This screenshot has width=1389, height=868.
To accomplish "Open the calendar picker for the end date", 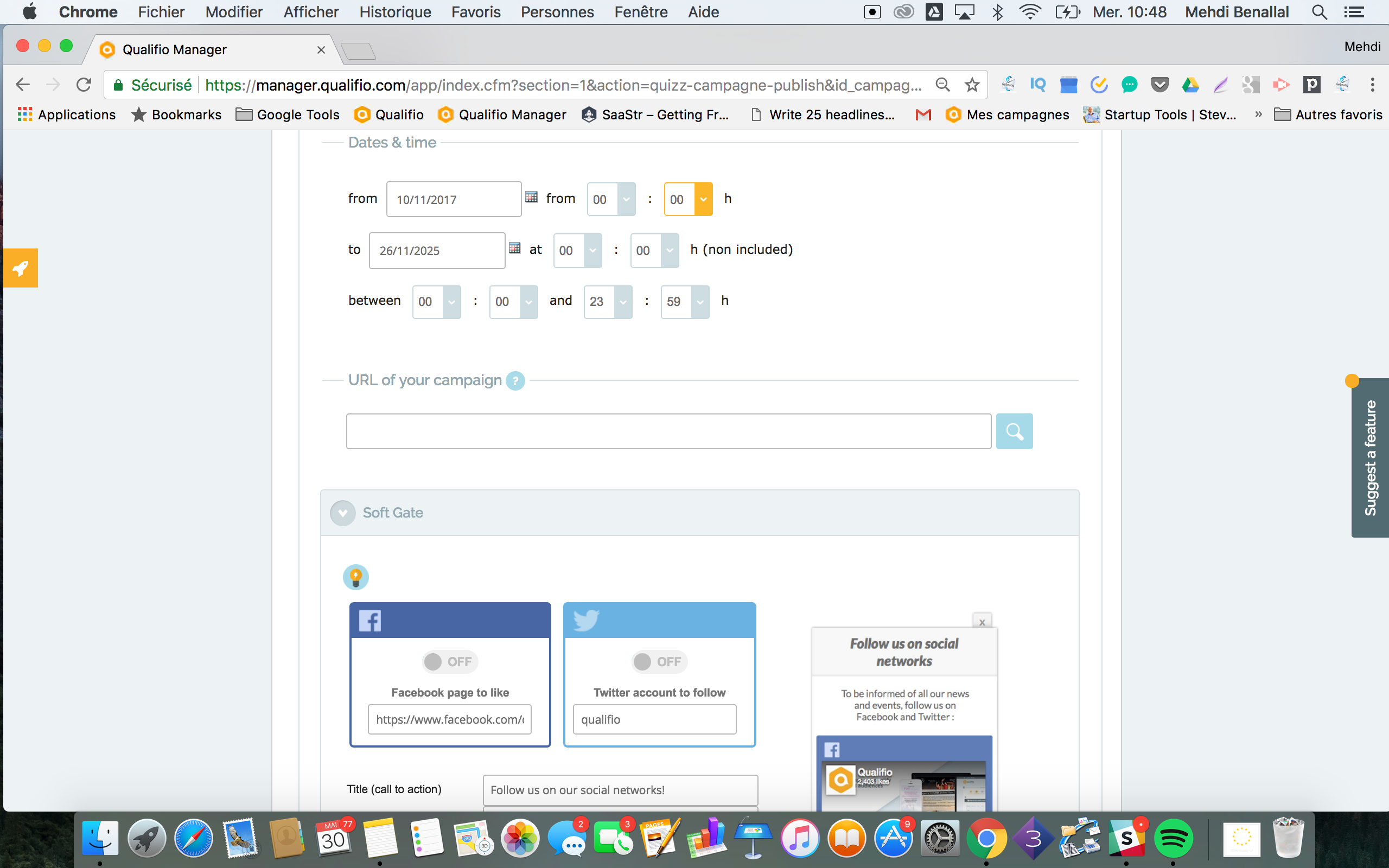I will click(515, 248).
